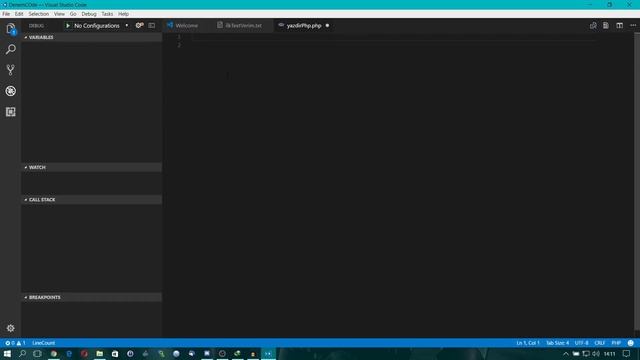The height and width of the screenshot is (360, 640).
Task: Open the View menu
Action: (59, 14)
